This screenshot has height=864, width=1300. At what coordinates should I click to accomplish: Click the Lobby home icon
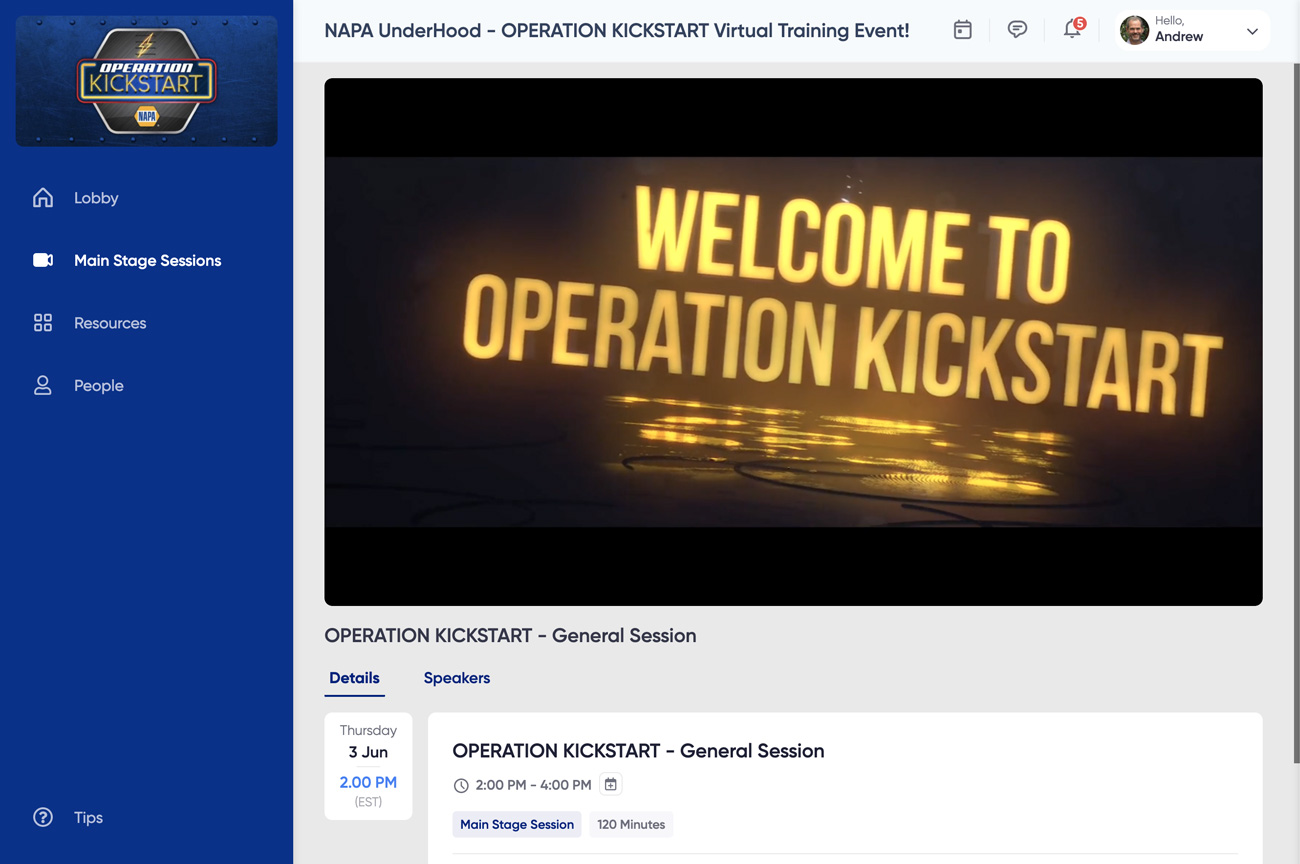(x=43, y=198)
